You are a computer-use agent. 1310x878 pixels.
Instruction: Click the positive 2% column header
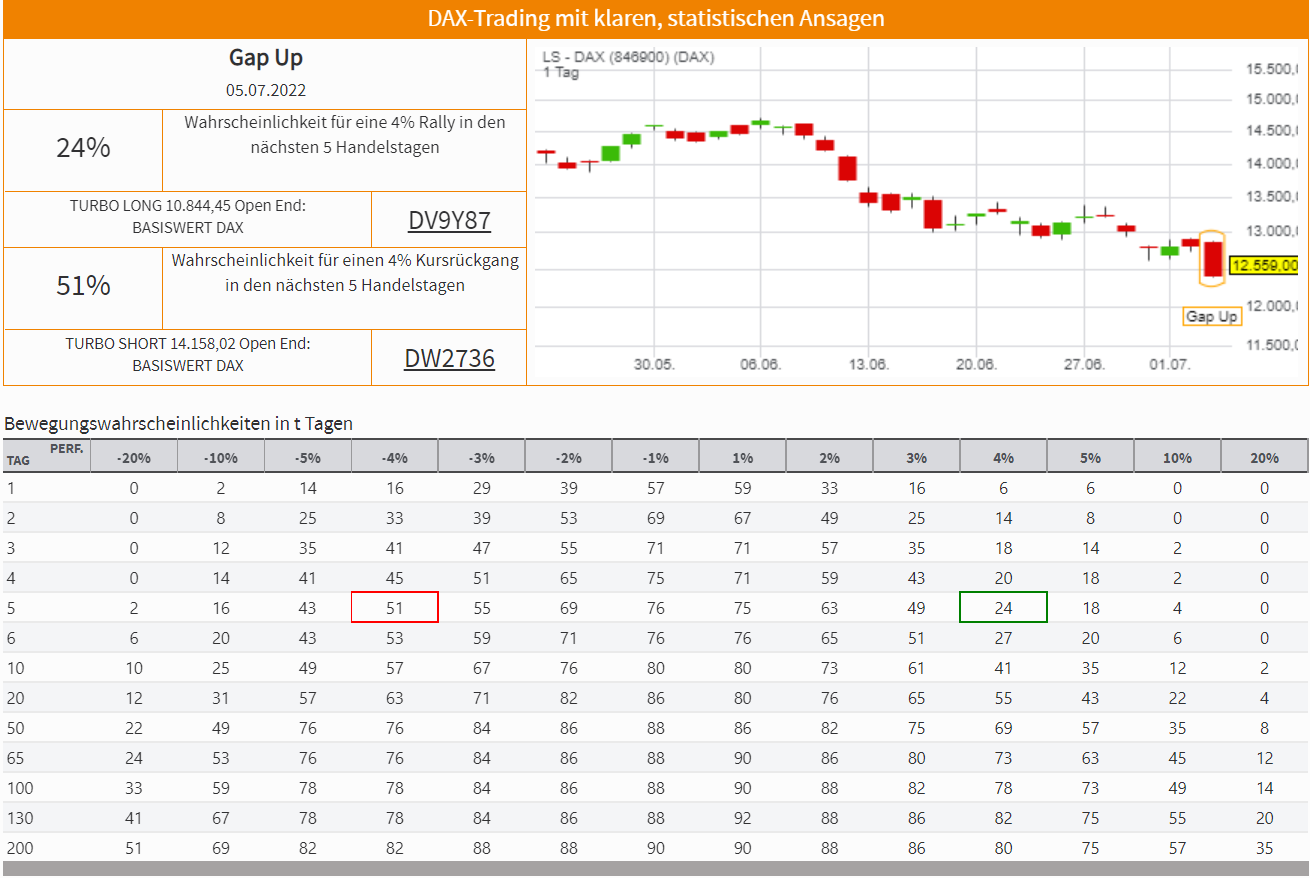pos(830,458)
